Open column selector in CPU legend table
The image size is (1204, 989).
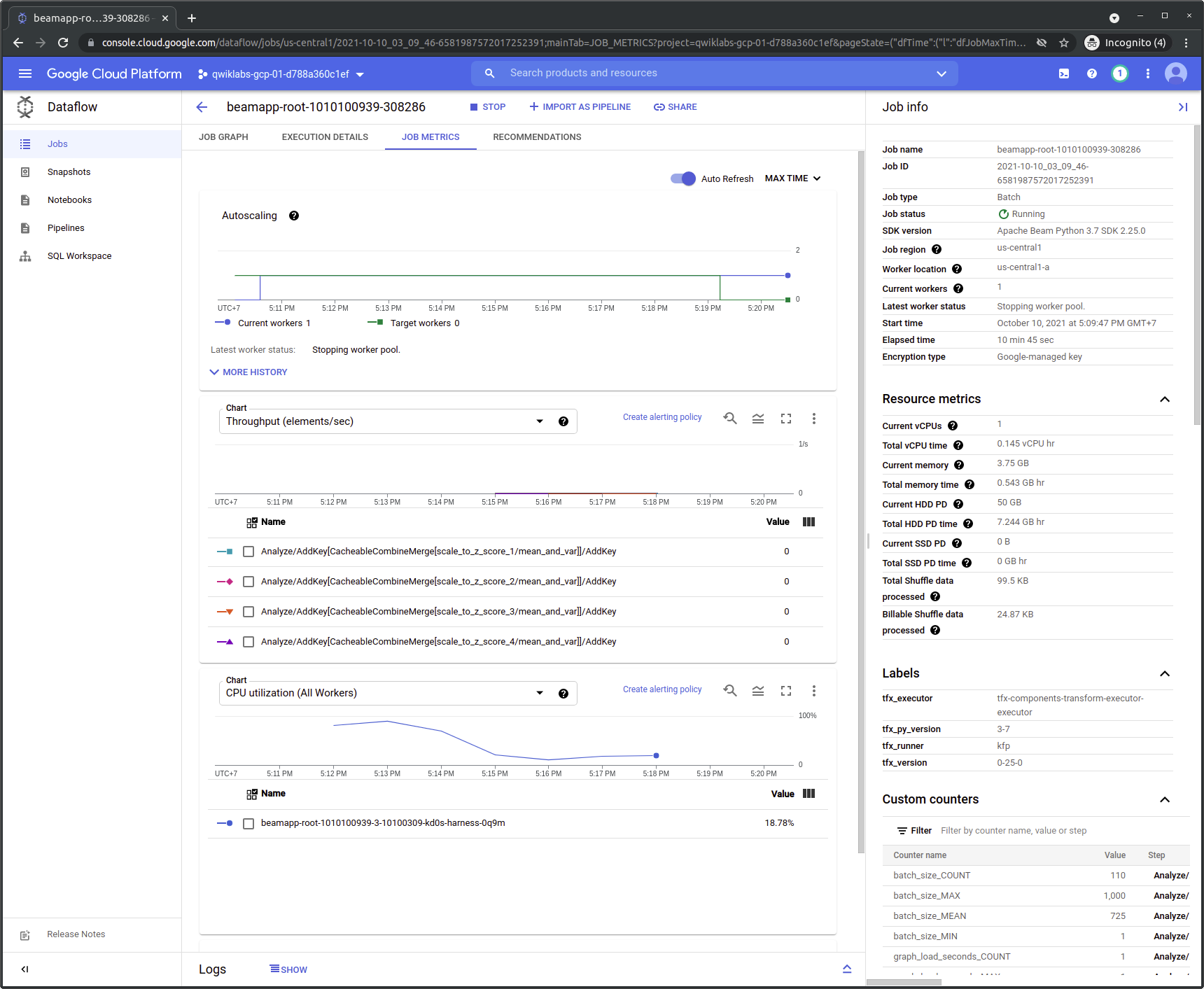click(x=808, y=794)
